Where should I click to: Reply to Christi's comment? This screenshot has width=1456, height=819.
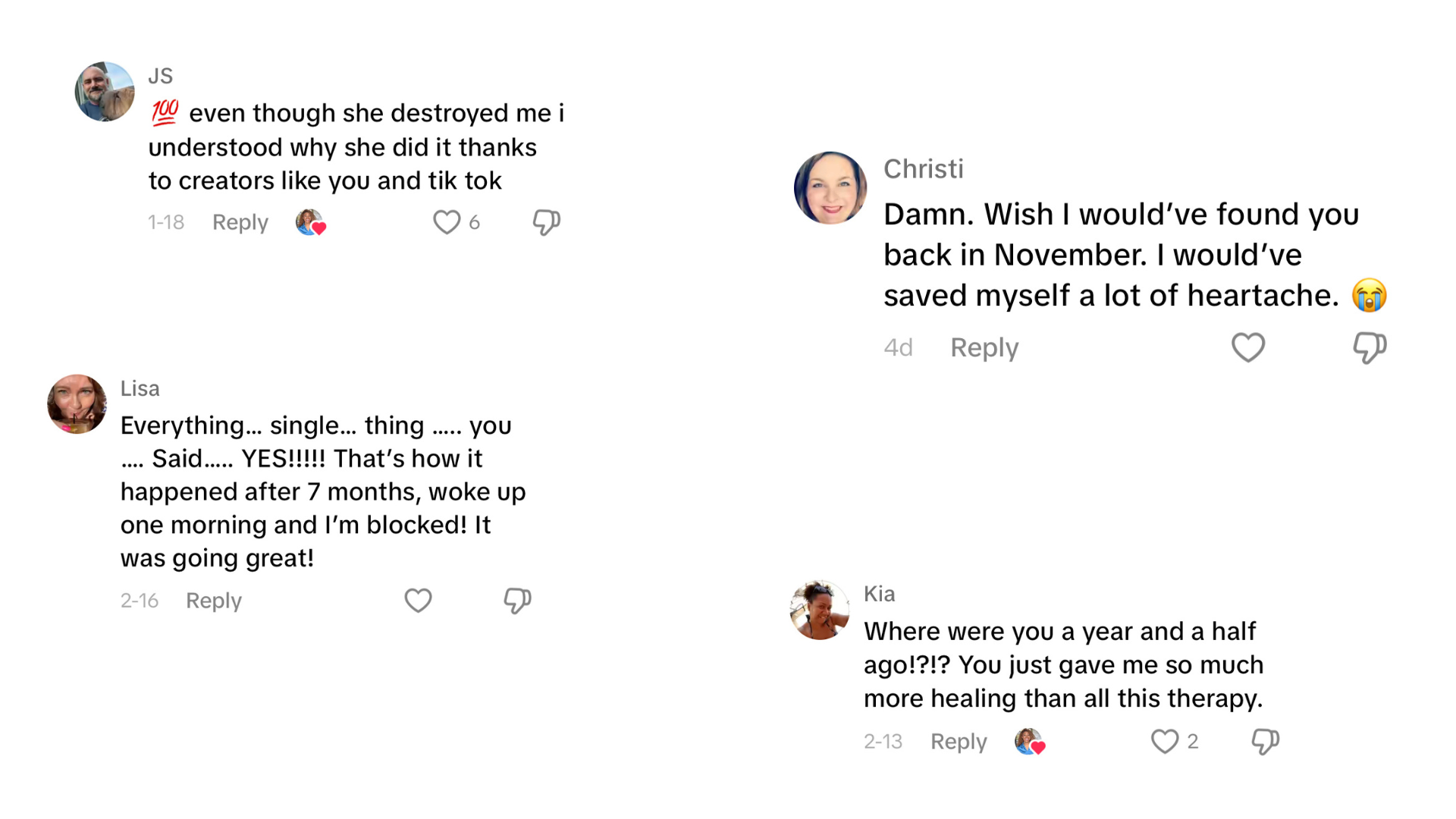pos(984,348)
